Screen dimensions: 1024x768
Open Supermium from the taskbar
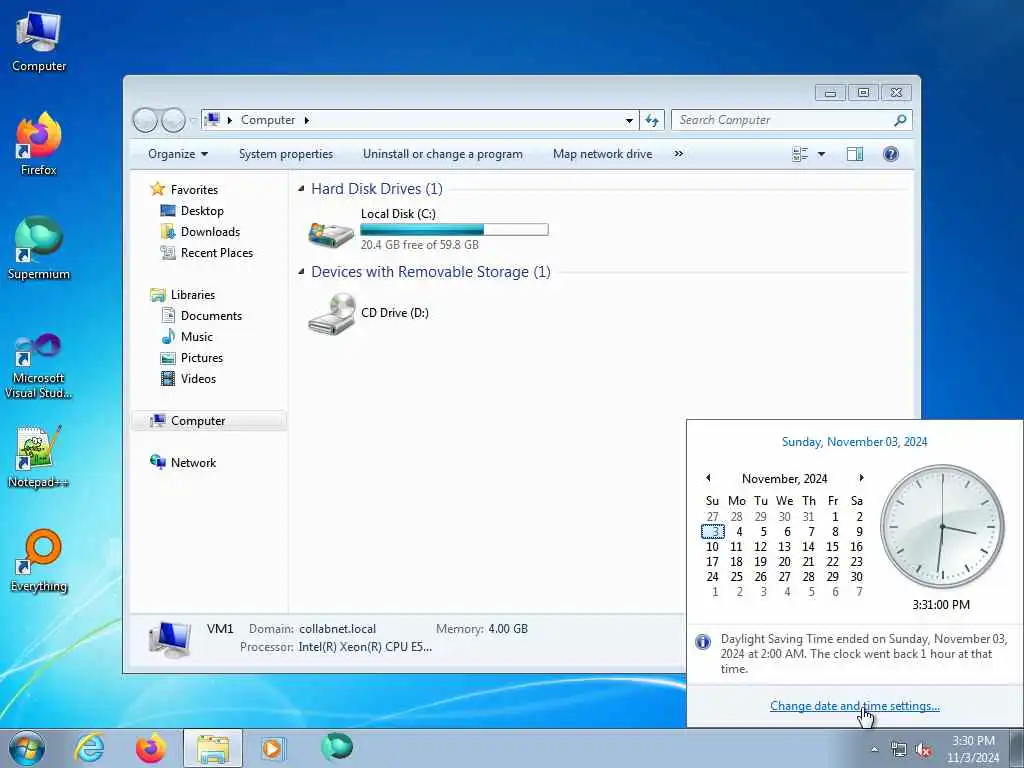click(337, 747)
